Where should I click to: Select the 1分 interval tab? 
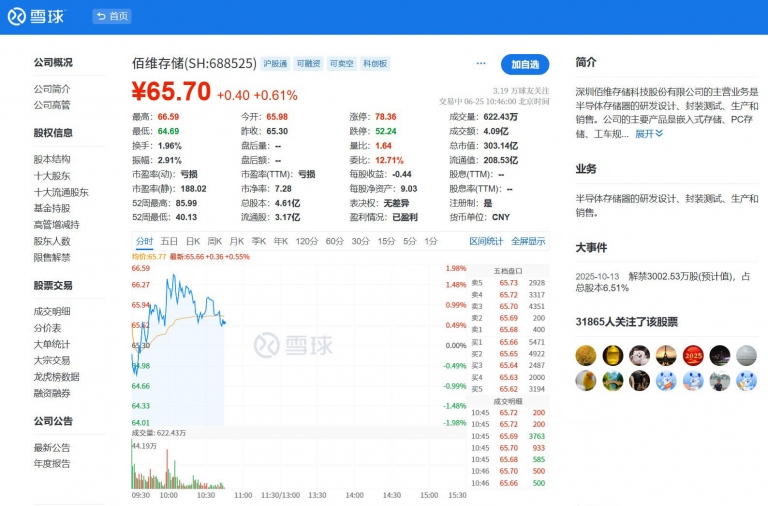click(431, 241)
